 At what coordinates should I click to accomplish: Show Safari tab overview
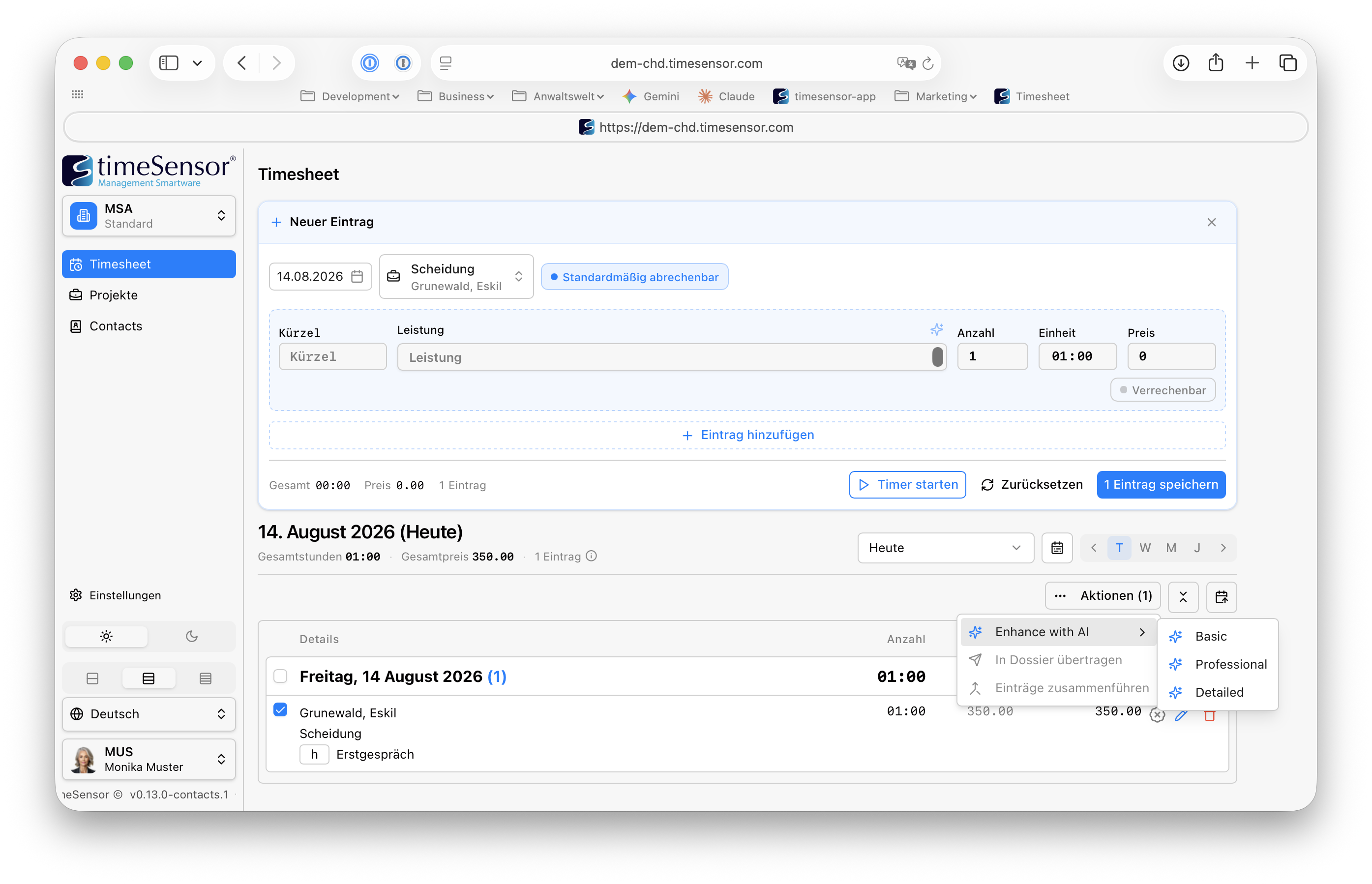(x=1288, y=62)
